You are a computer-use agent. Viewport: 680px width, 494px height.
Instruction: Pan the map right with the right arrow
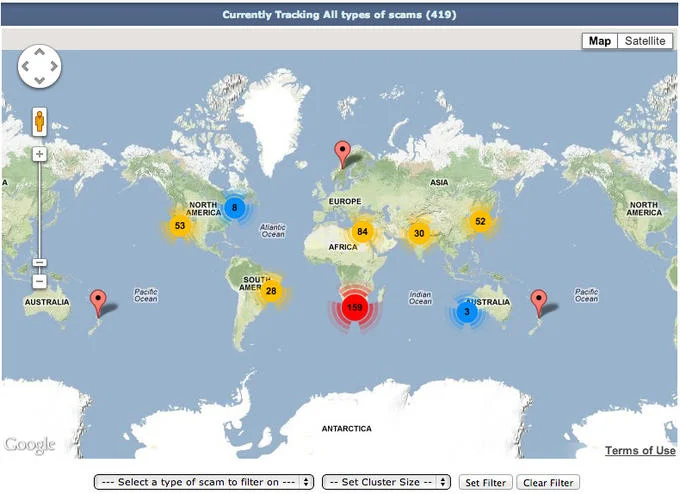click(54, 66)
